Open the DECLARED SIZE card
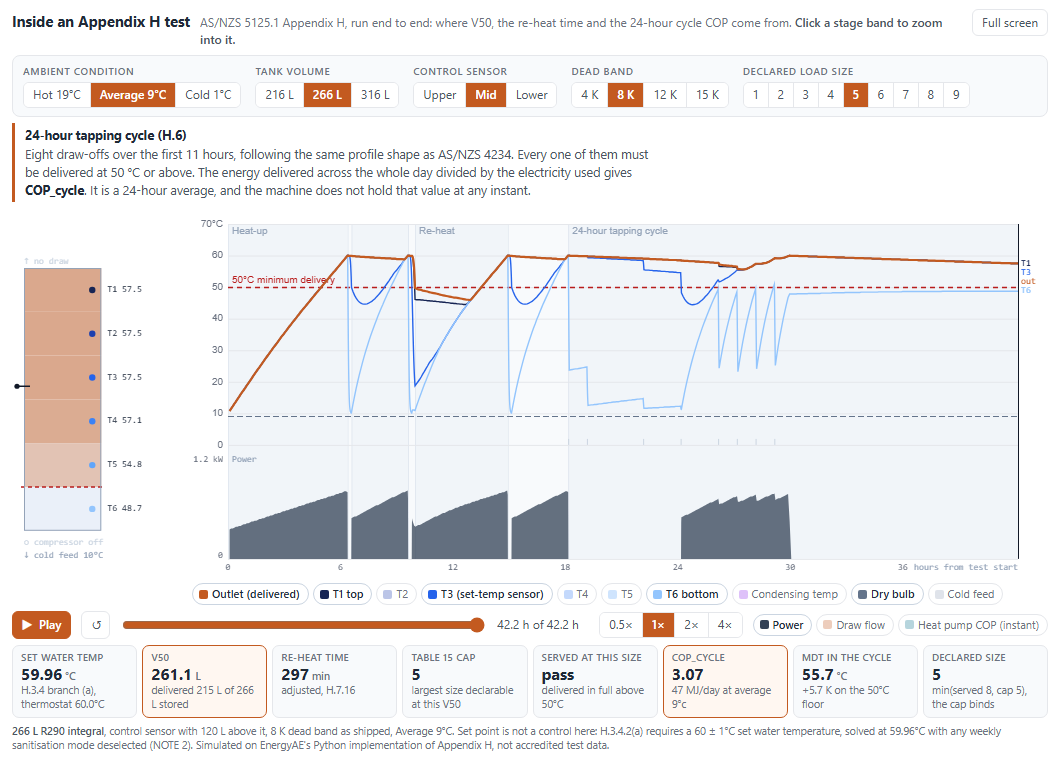This screenshot has width=1060, height=763. (x=986, y=681)
